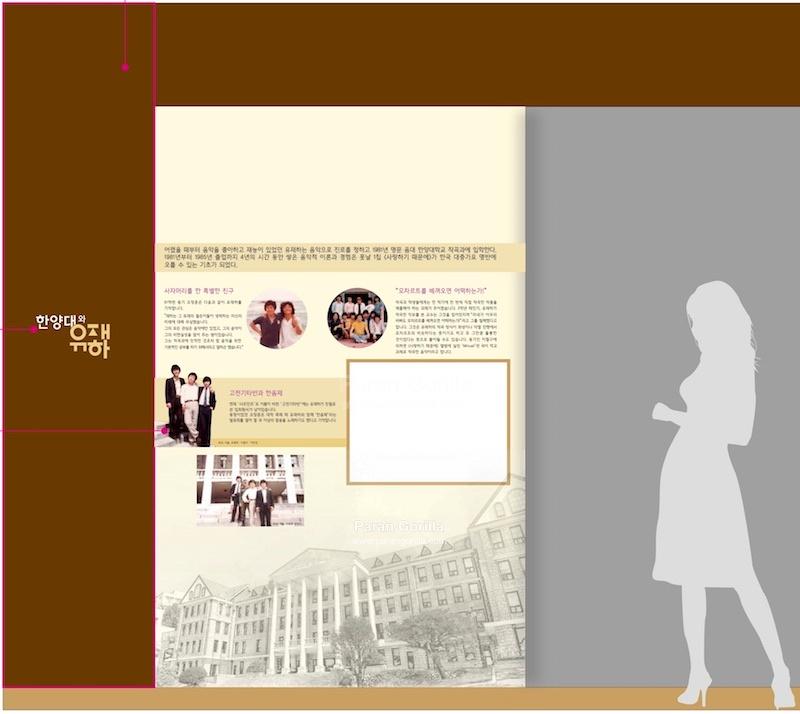The image size is (800, 714).
Task: Click the 한양대와 유재하 title logo
Action: click(x=73, y=335)
